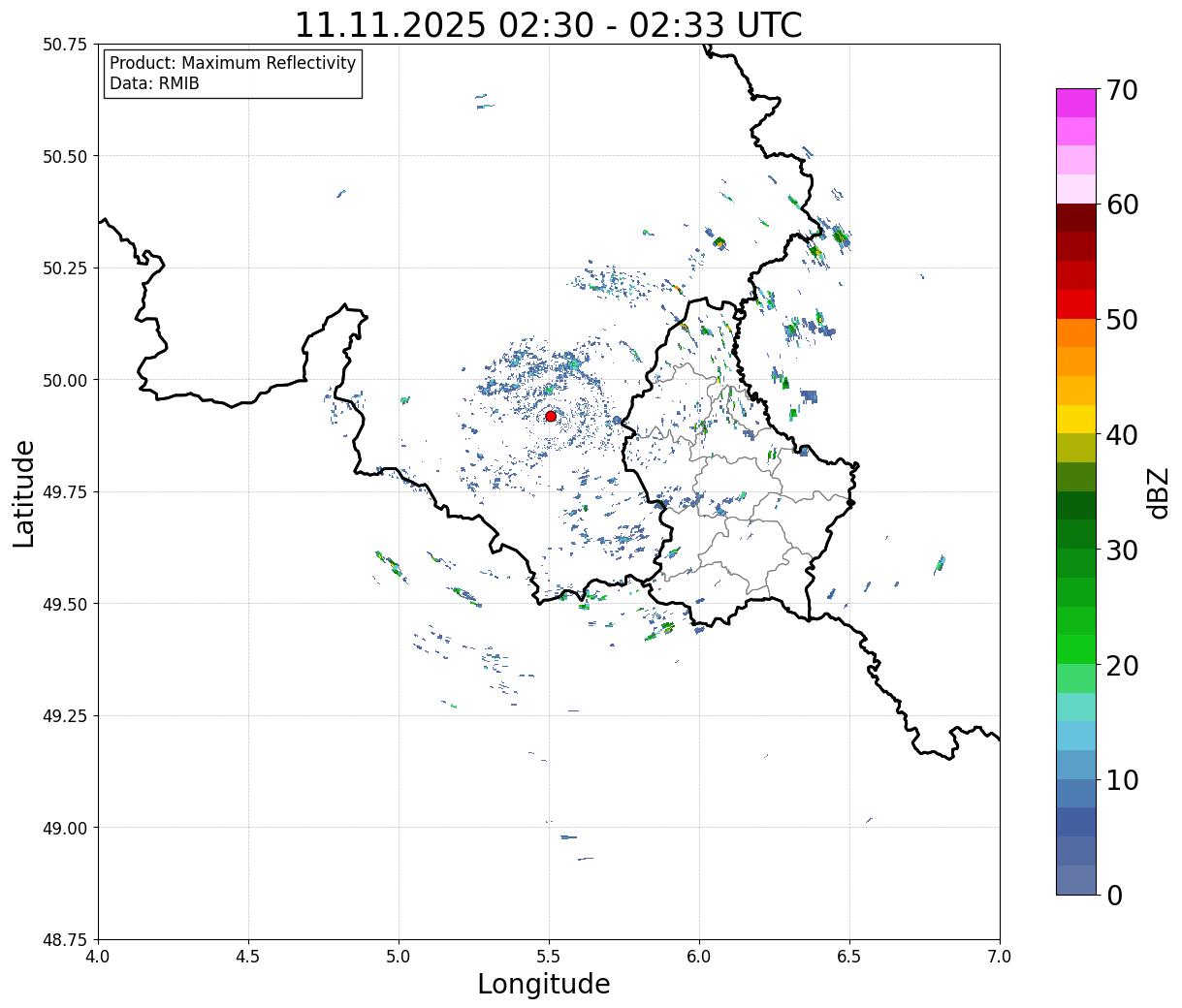The image size is (1182, 1008).
Task: Click the longitude tick label 5.0
Action: point(399,957)
